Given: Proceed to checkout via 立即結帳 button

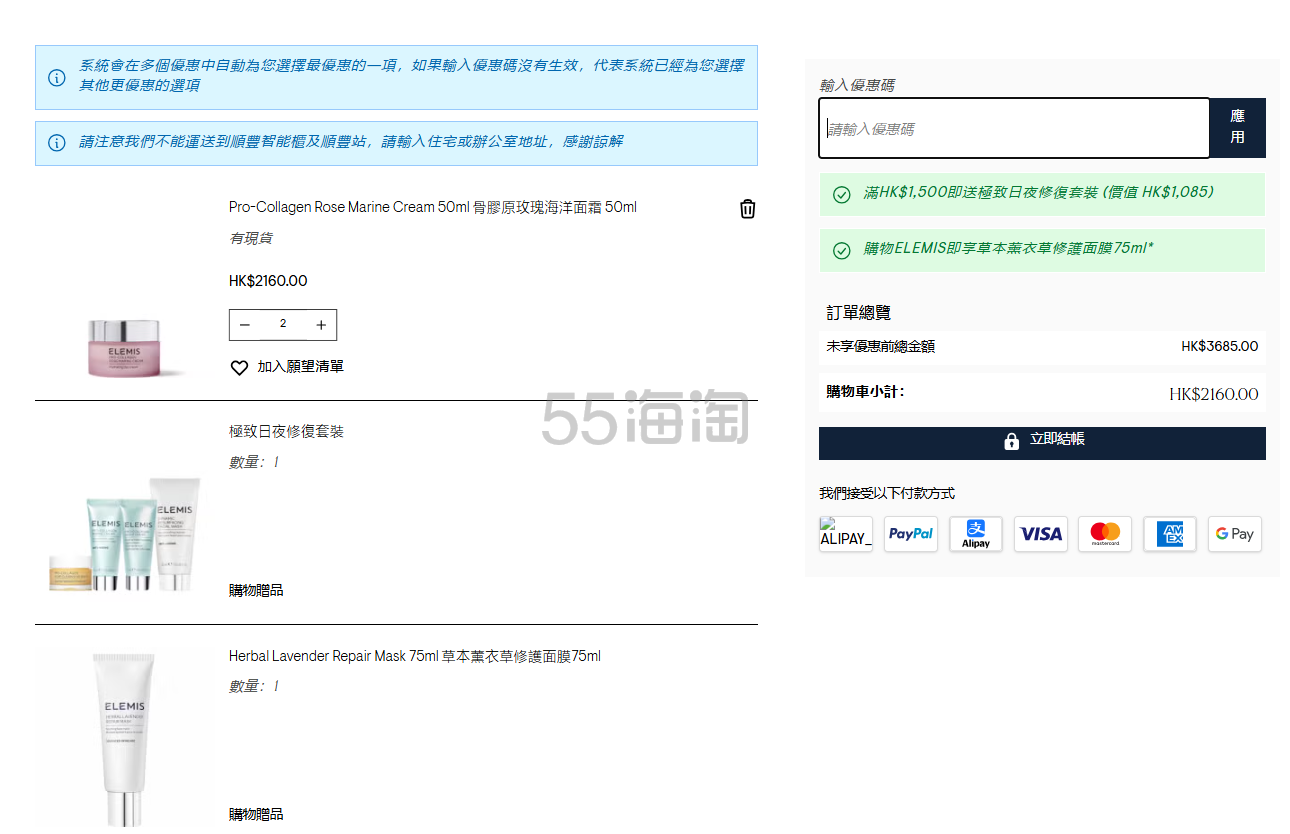Looking at the screenshot, I should (x=1042, y=443).
